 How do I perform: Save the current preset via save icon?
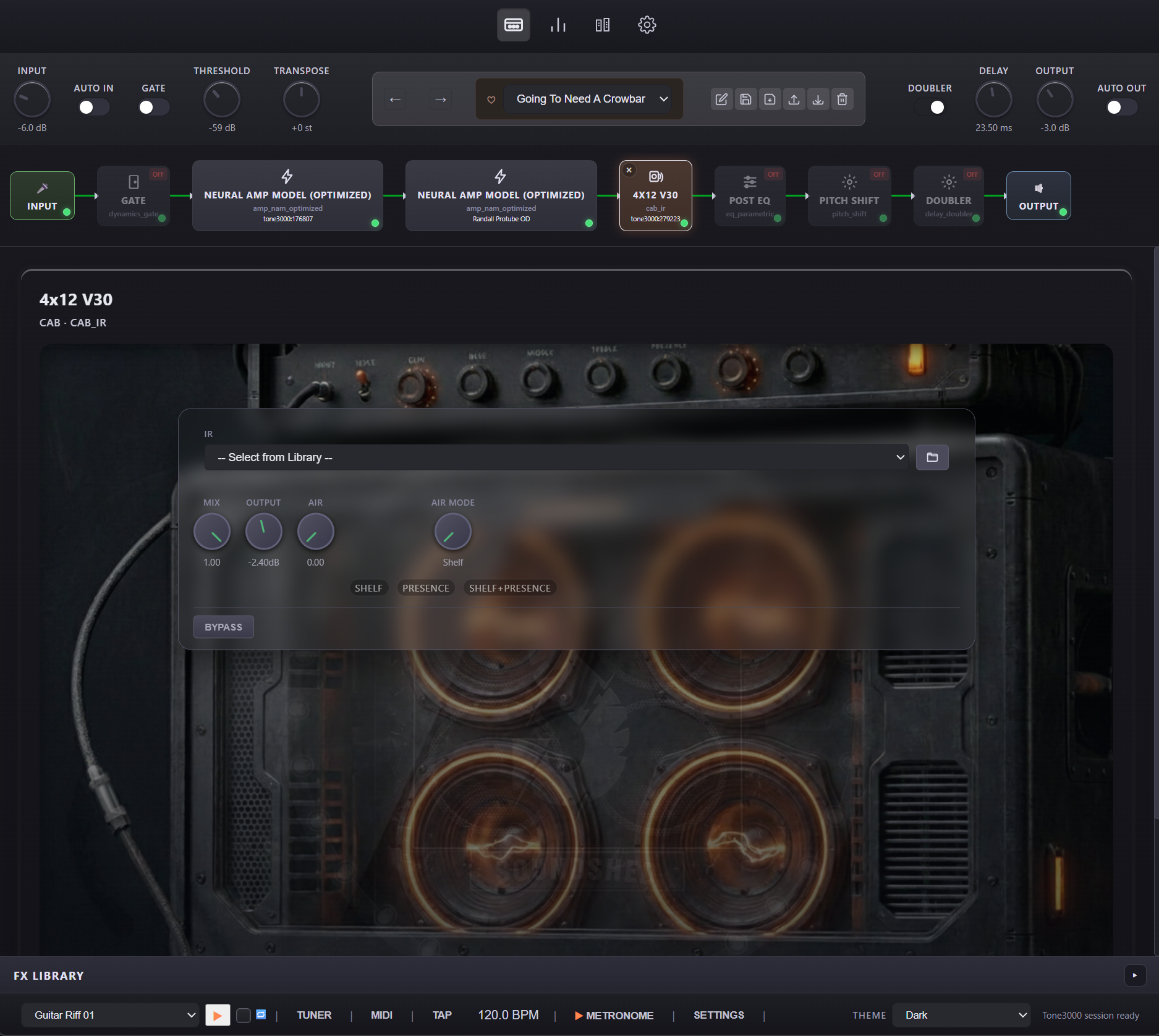[745, 99]
